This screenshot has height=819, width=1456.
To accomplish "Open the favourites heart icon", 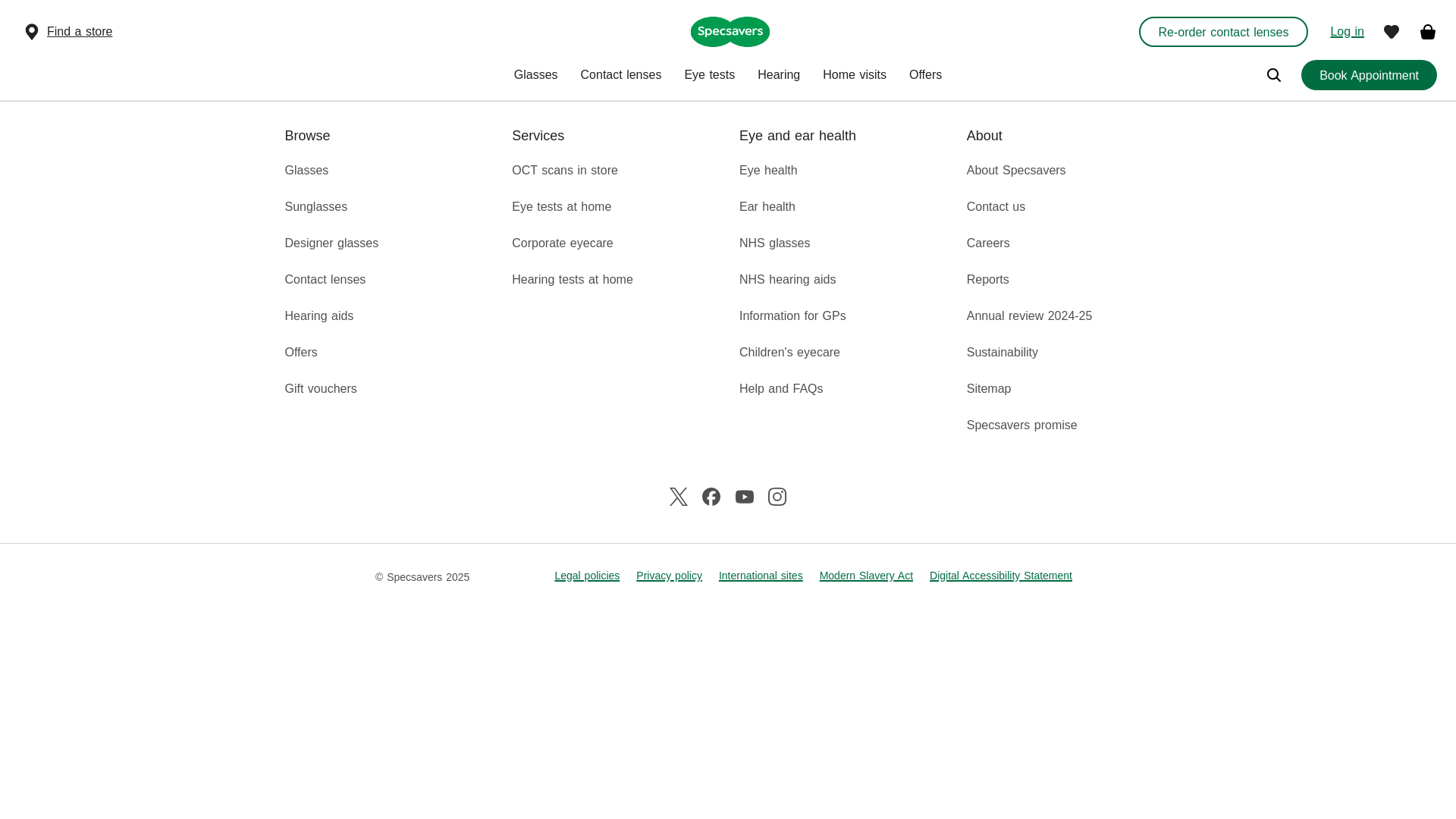I will pyautogui.click(x=1391, y=32).
